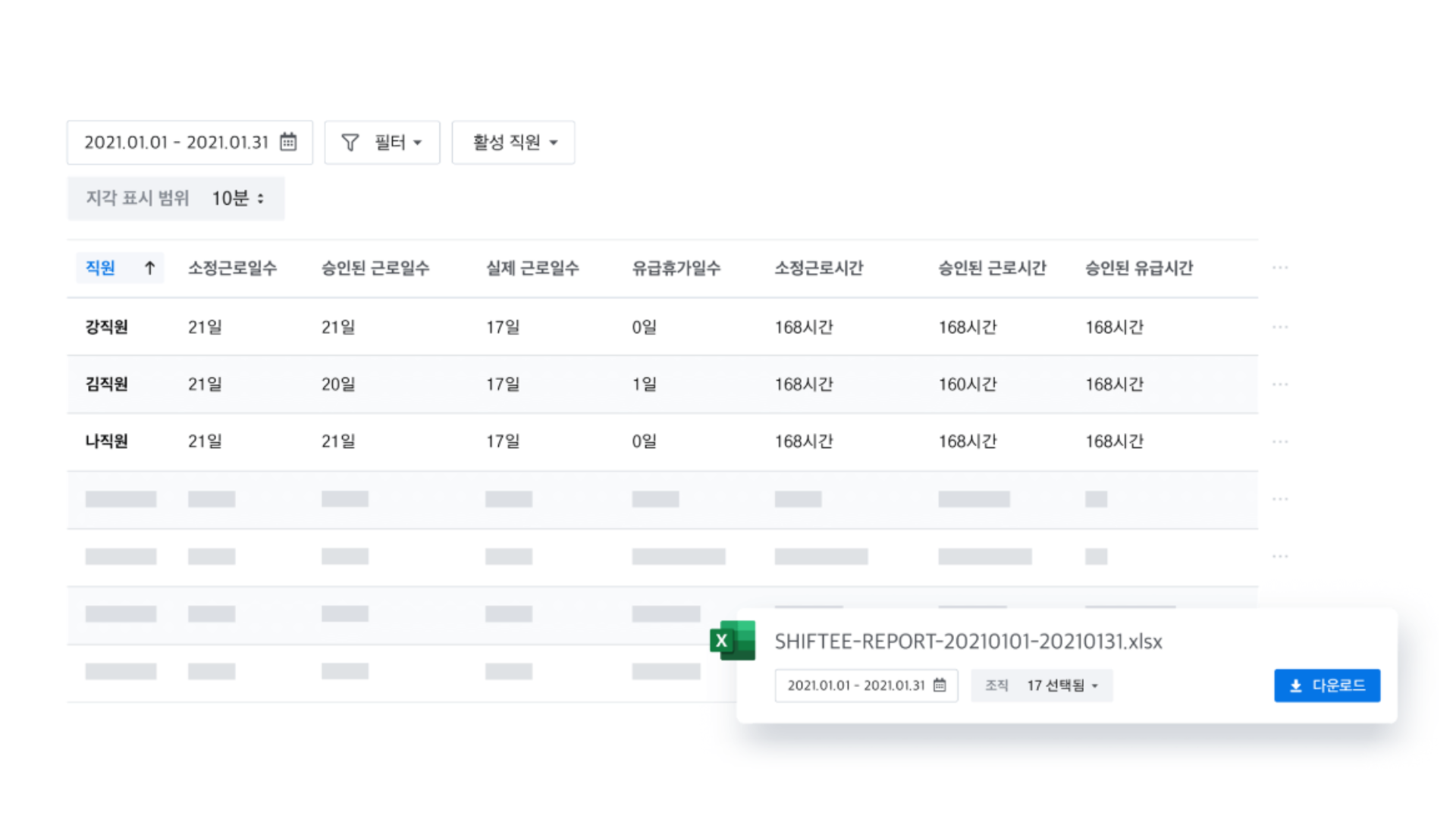The height and width of the screenshot is (819, 1456).
Task: Select employee name 김직원
Action: (107, 384)
